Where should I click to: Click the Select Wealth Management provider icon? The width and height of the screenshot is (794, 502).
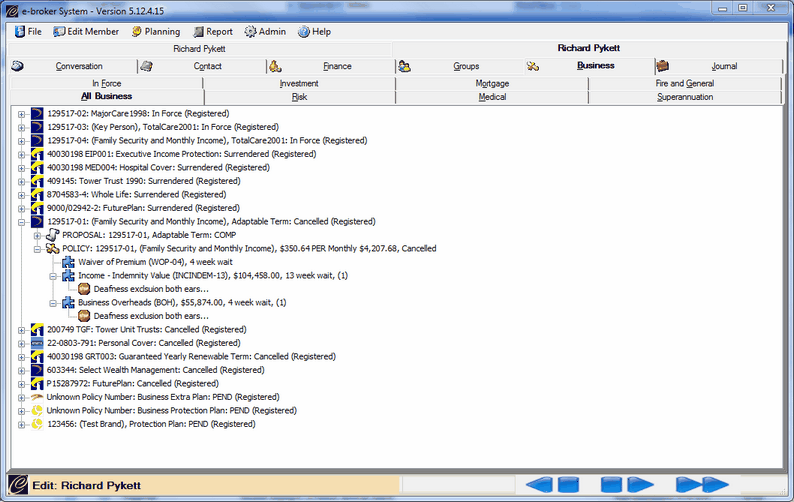click(x=36, y=370)
